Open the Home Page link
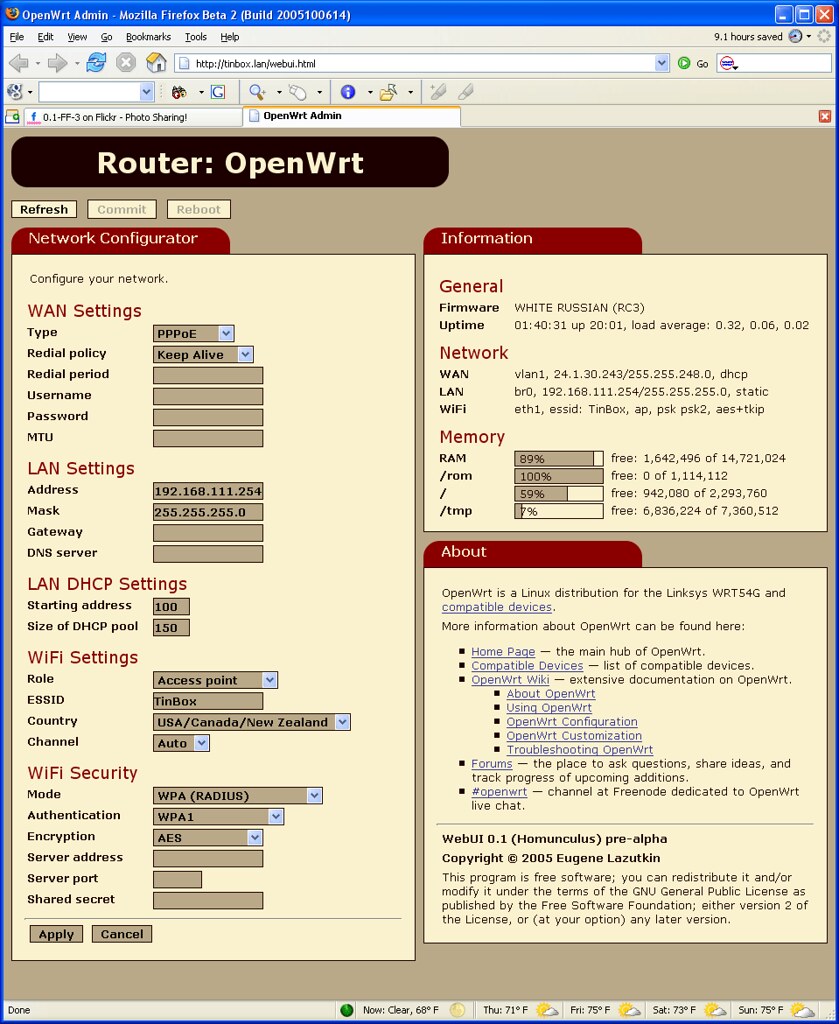Image resolution: width=839 pixels, height=1024 pixels. (x=503, y=652)
